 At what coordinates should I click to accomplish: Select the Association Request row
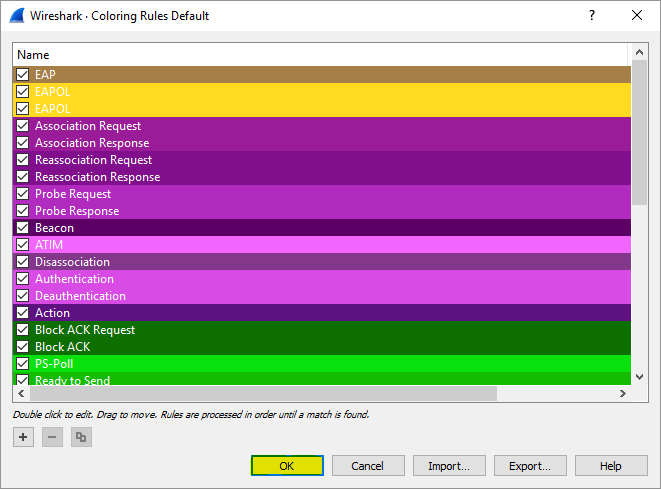[x=322, y=126]
